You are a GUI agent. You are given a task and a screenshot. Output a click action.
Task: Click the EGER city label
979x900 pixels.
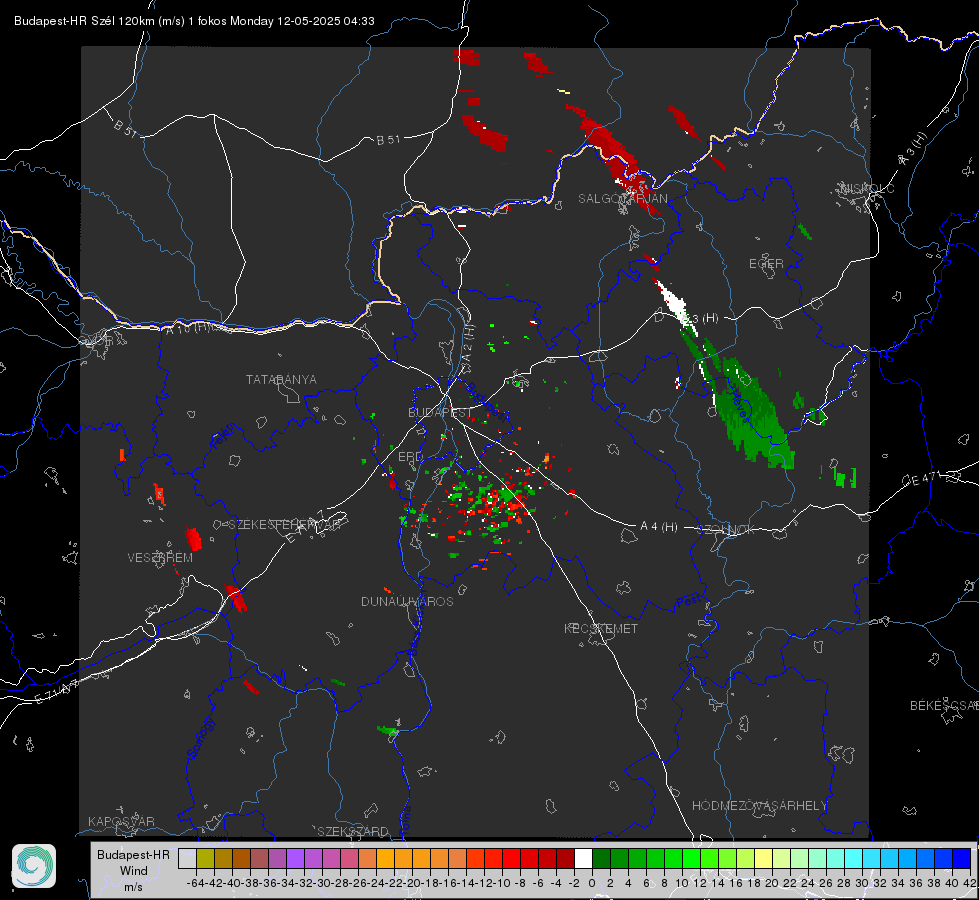click(x=766, y=264)
